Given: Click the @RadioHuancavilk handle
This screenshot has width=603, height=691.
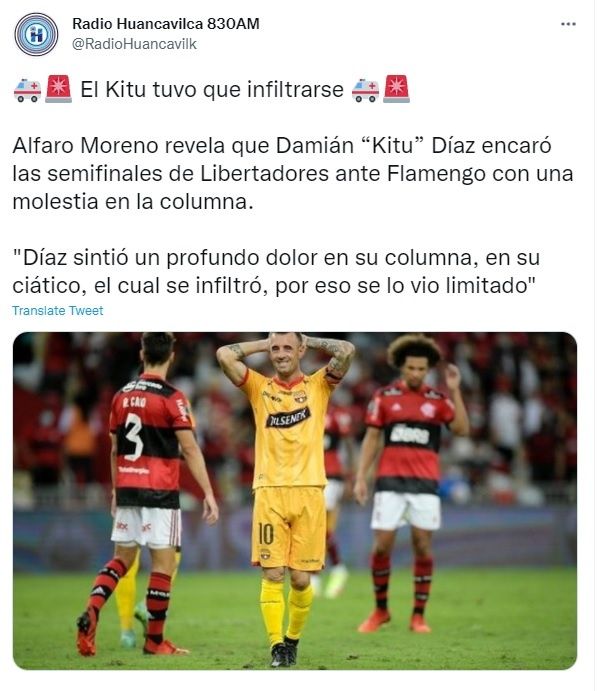Looking at the screenshot, I should (x=134, y=44).
